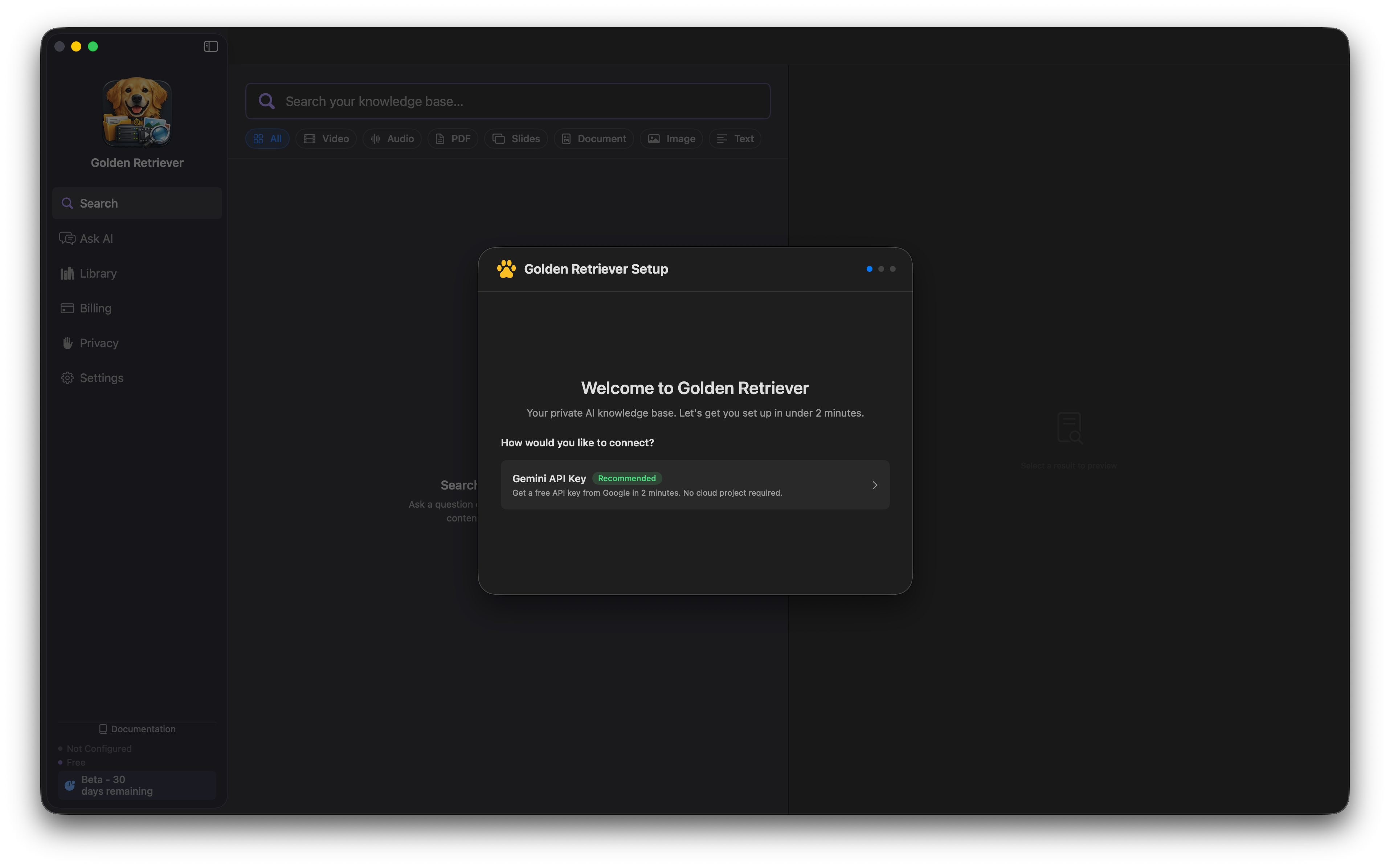1390x868 pixels.
Task: Click the chevron on the Gemini API Key row
Action: [x=874, y=485]
